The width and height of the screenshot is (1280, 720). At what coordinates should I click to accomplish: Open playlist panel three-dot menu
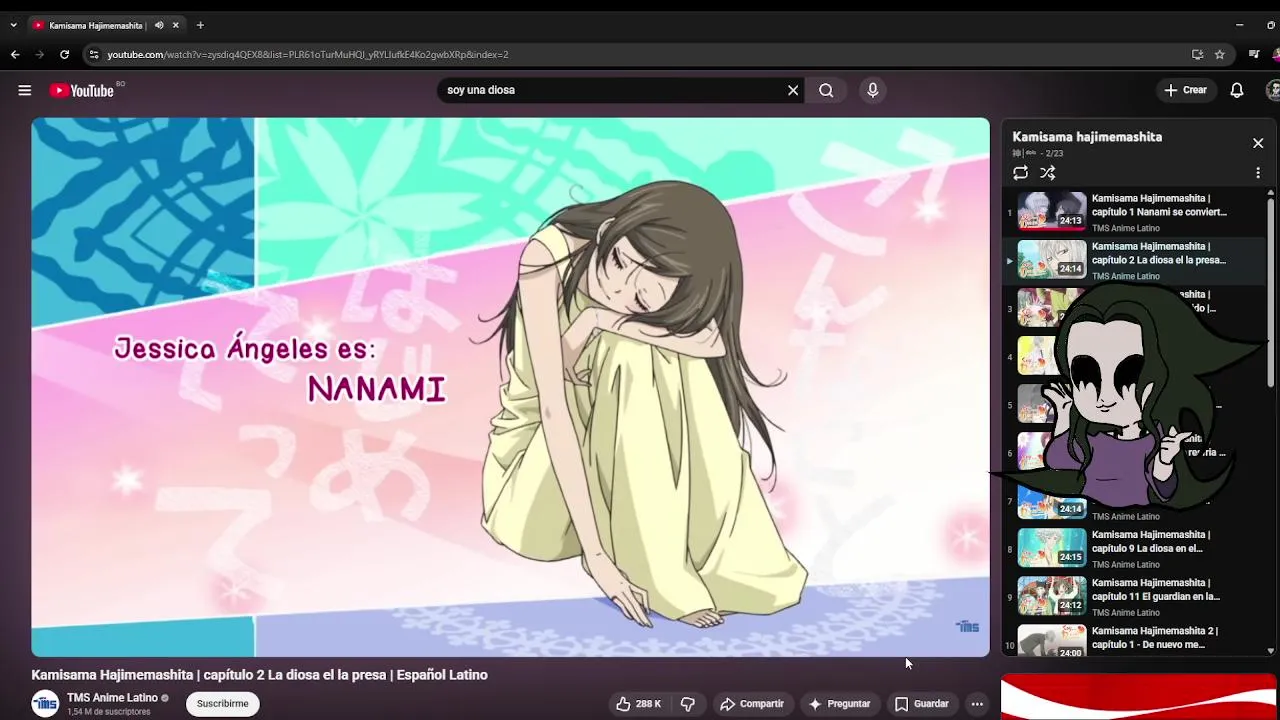(1258, 173)
